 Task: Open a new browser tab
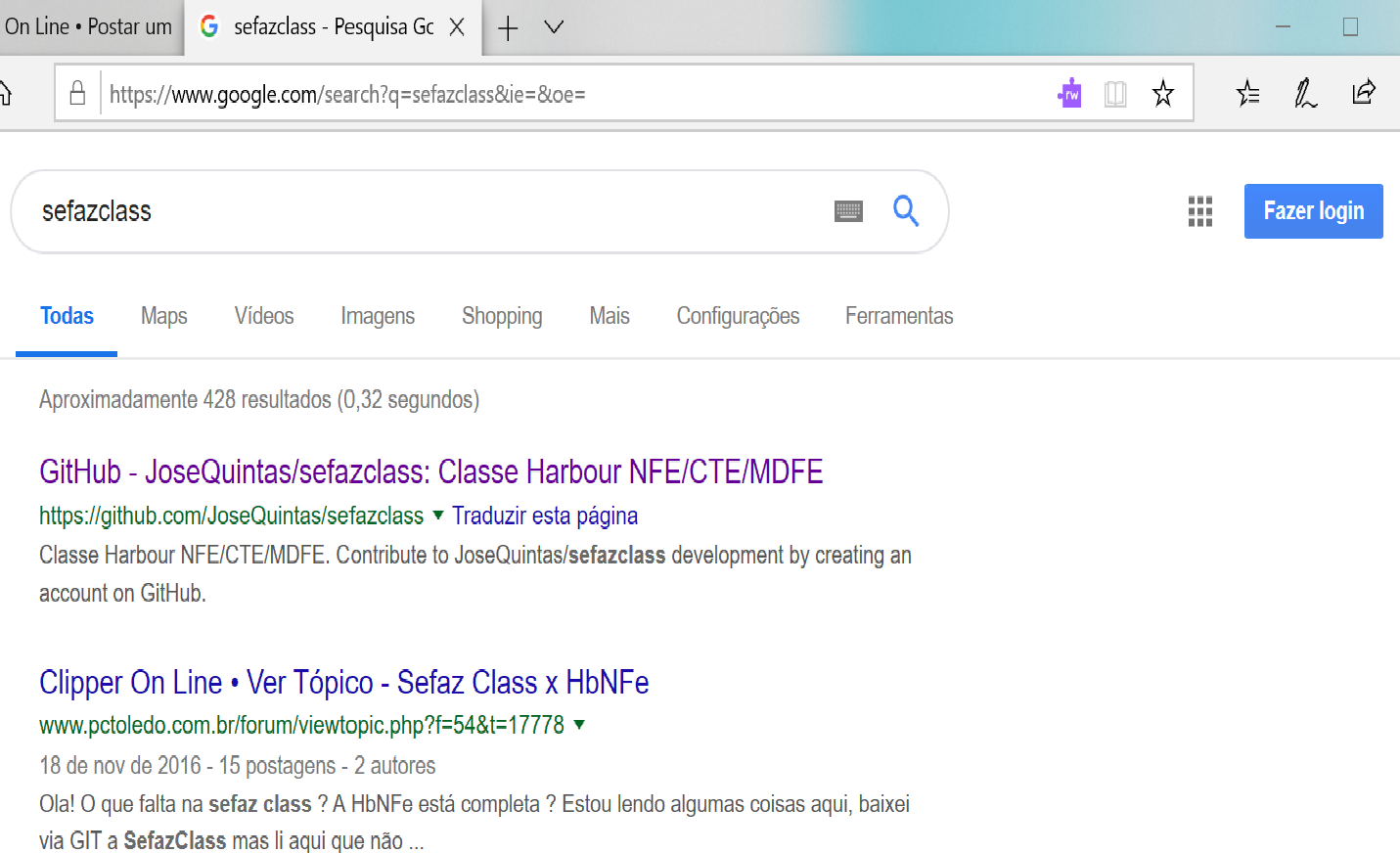click(x=508, y=28)
